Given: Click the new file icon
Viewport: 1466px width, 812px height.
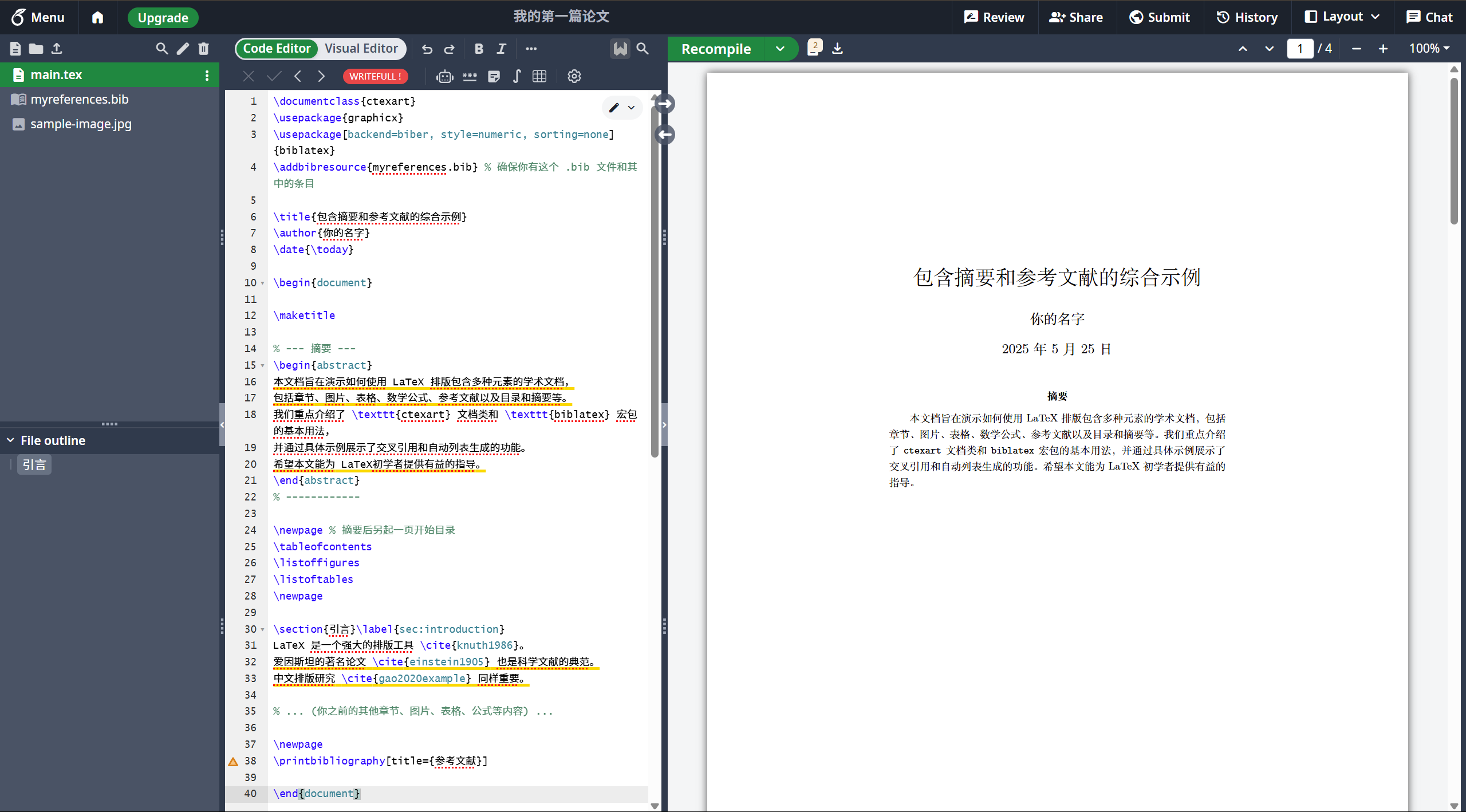Looking at the screenshot, I should click(15, 49).
